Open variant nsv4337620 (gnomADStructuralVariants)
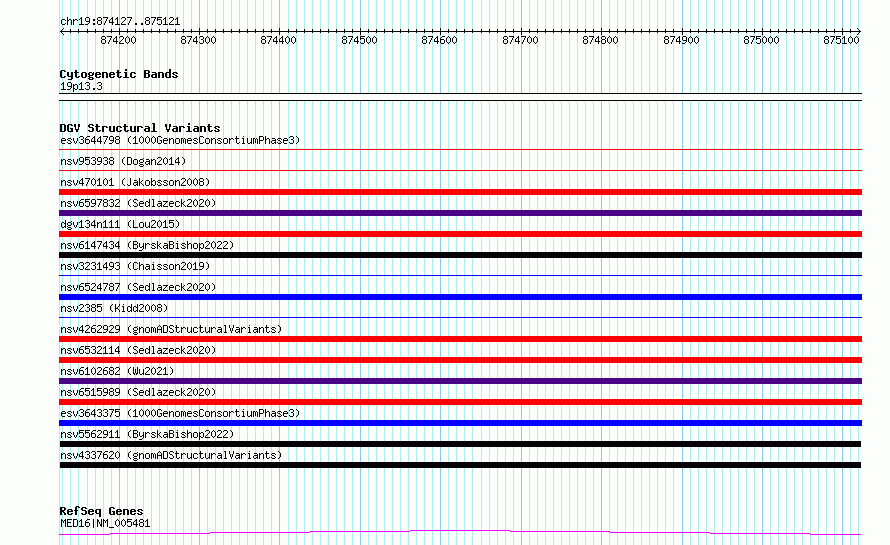 coord(171,455)
